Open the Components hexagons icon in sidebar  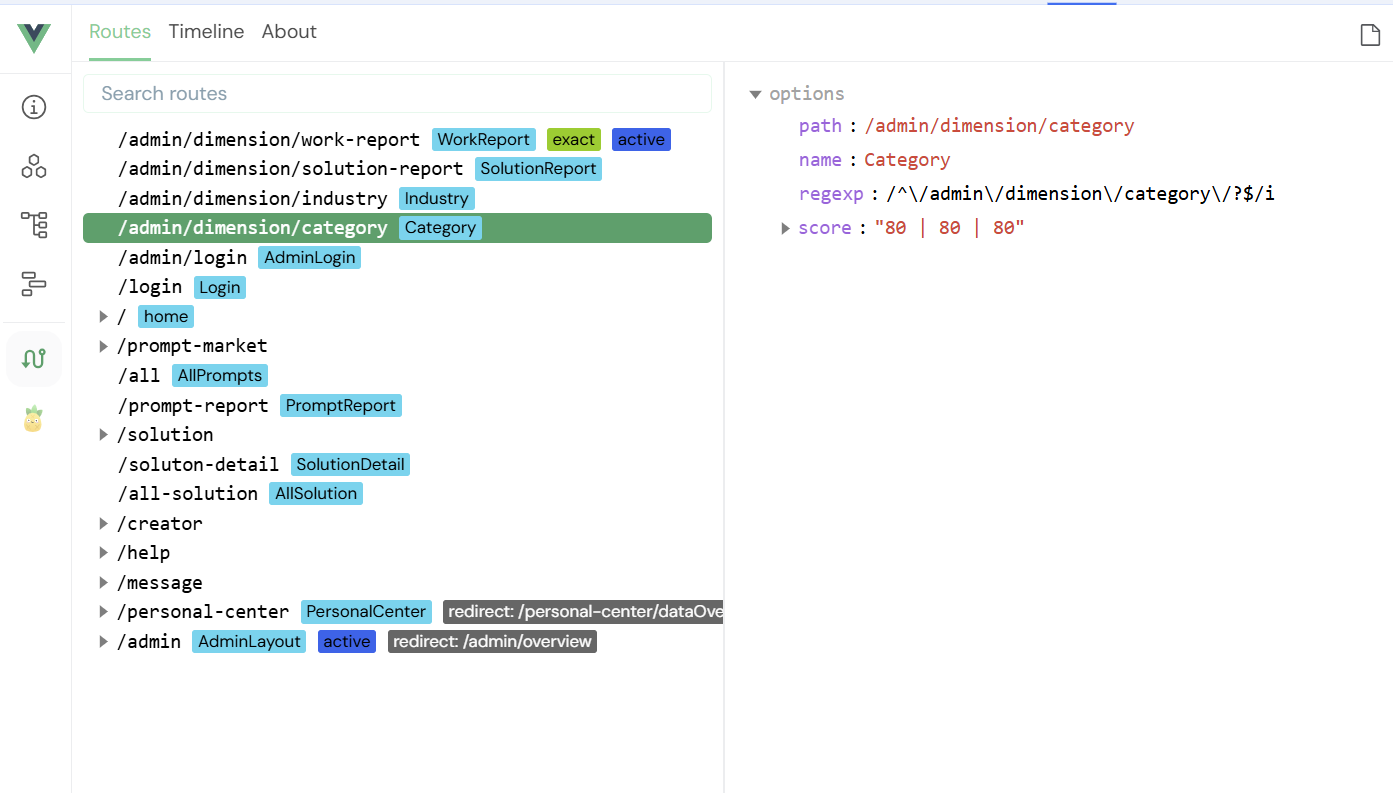34,166
